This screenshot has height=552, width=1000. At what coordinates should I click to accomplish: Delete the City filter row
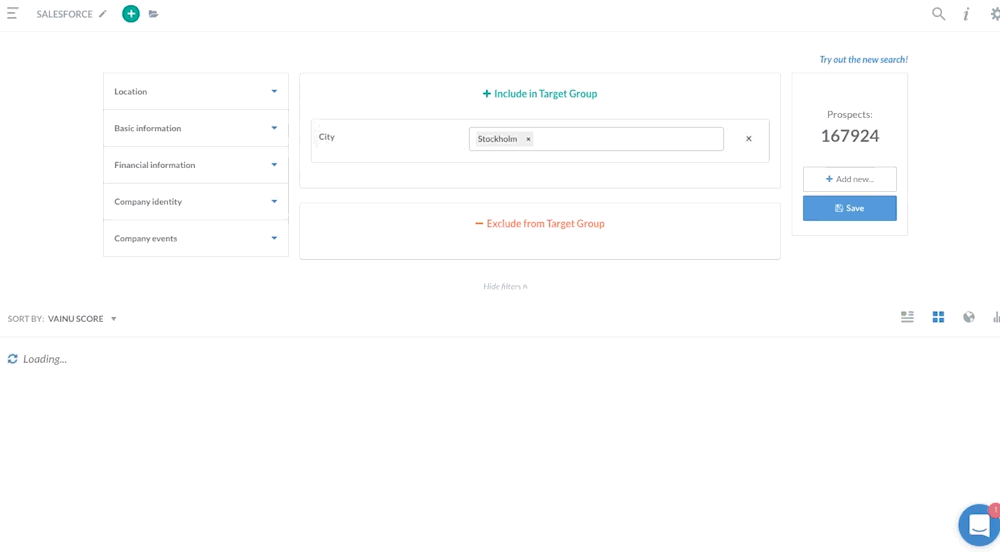click(x=748, y=139)
